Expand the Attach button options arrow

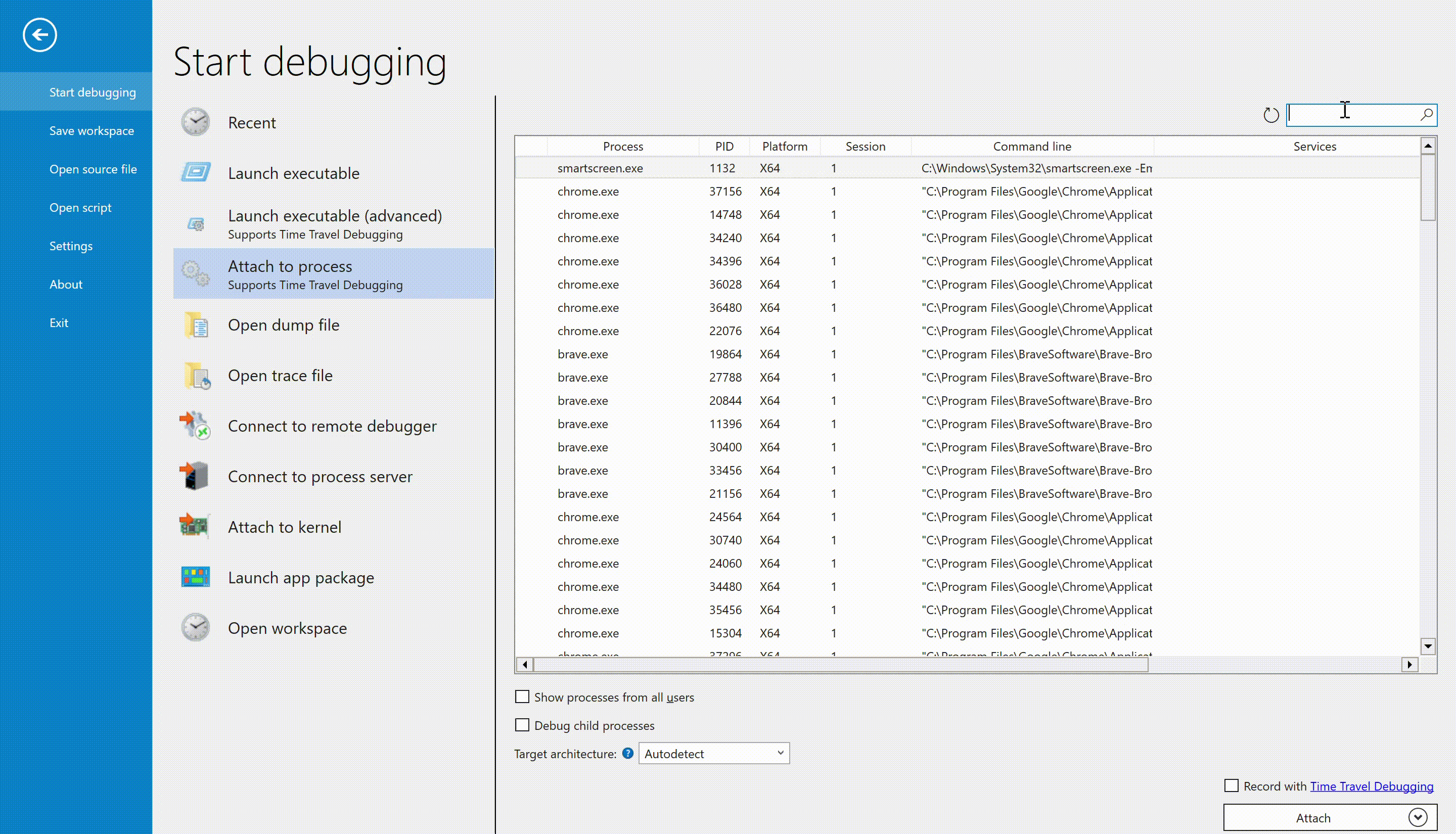click(x=1418, y=817)
